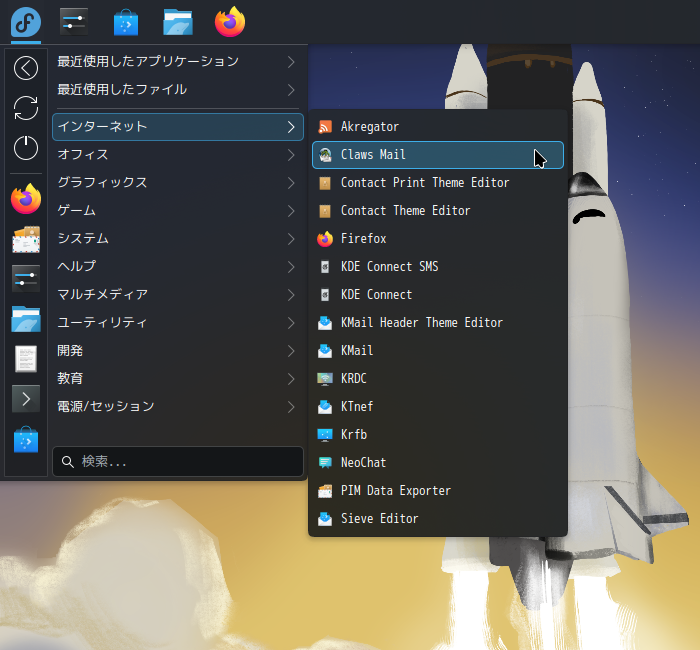Image resolution: width=700 pixels, height=650 pixels.
Task: Click the Contact Print Theme Editor icon
Action: click(x=325, y=183)
